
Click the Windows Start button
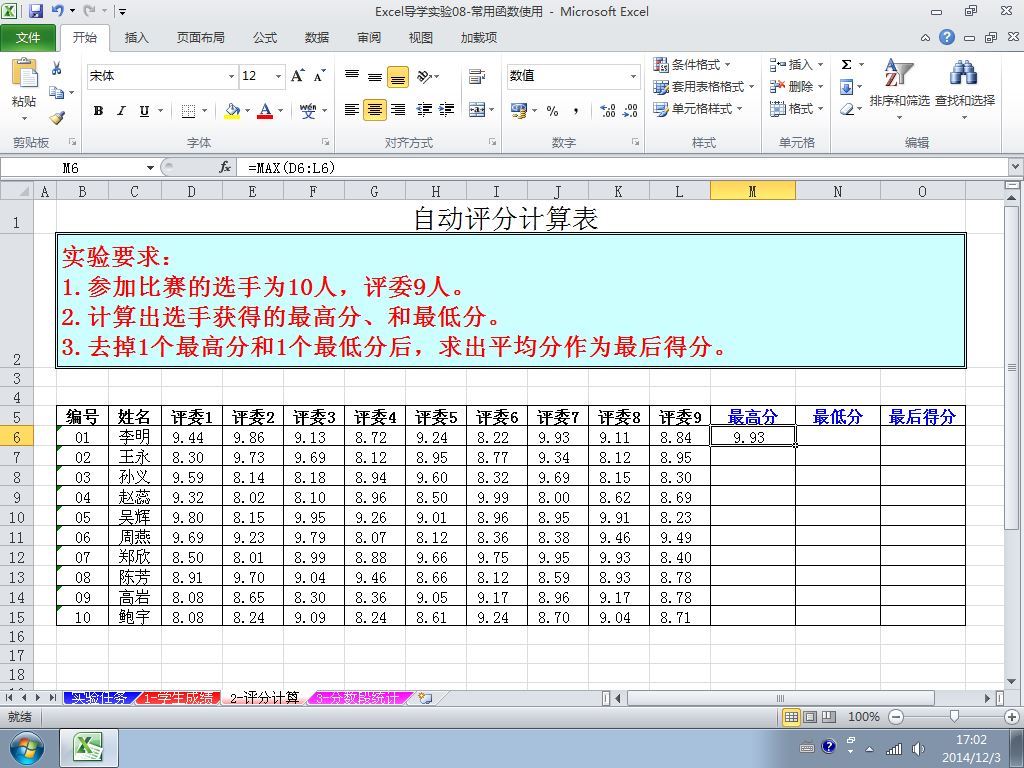[25, 748]
